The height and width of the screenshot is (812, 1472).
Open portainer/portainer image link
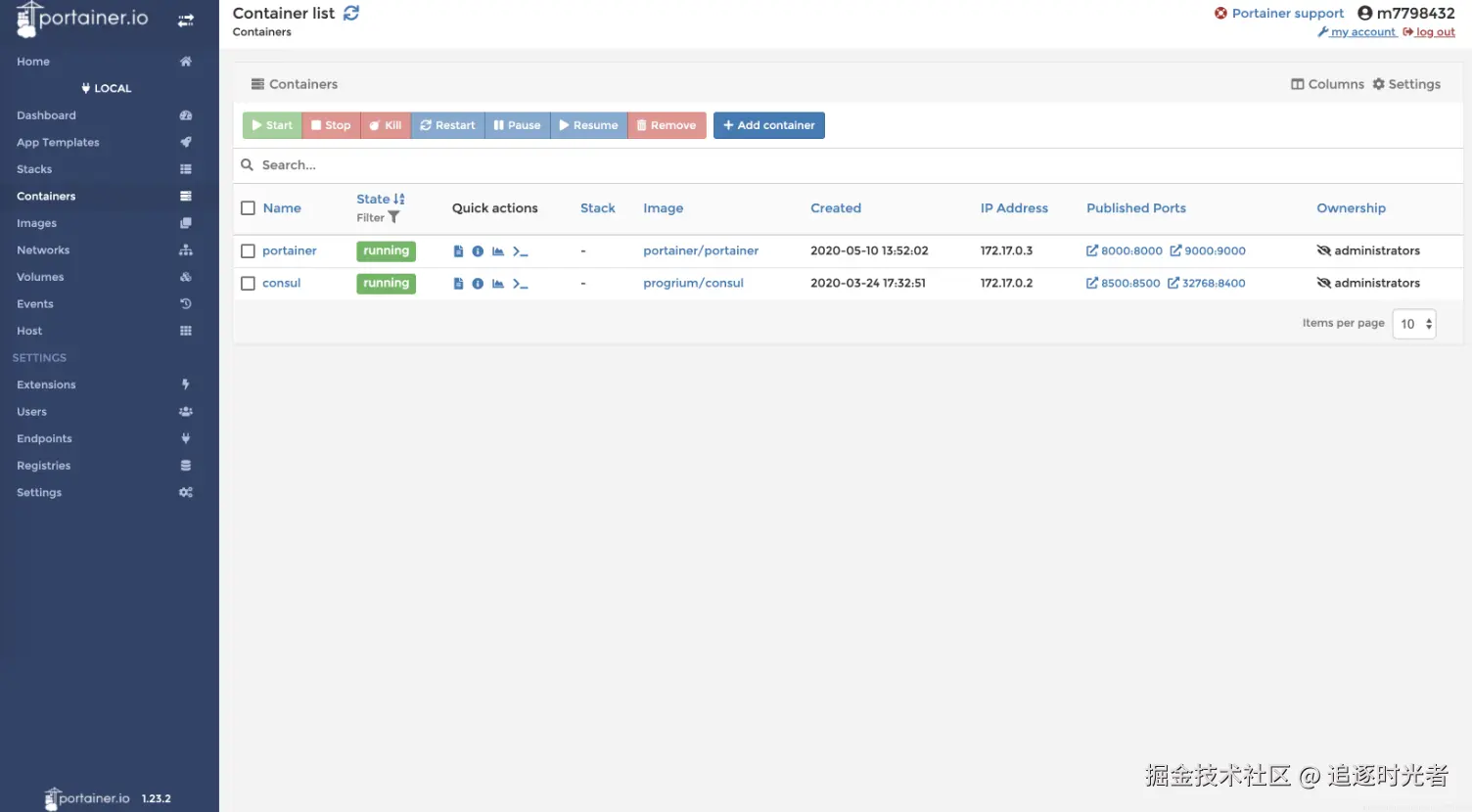tap(701, 250)
